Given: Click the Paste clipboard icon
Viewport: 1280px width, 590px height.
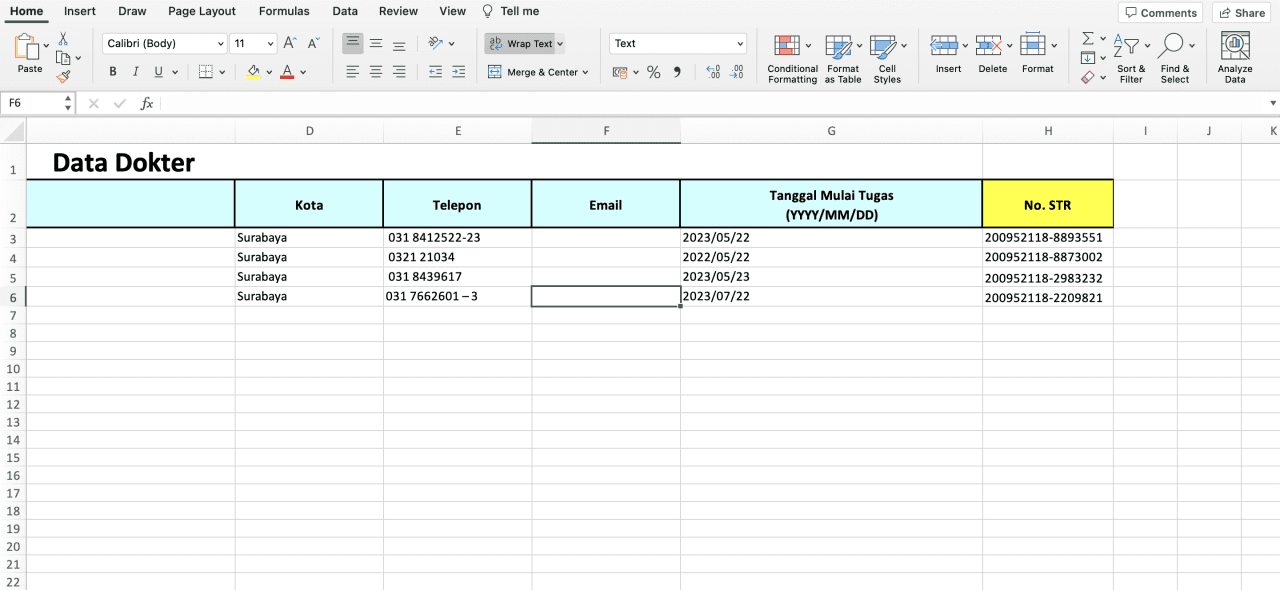Looking at the screenshot, I should (x=27, y=46).
